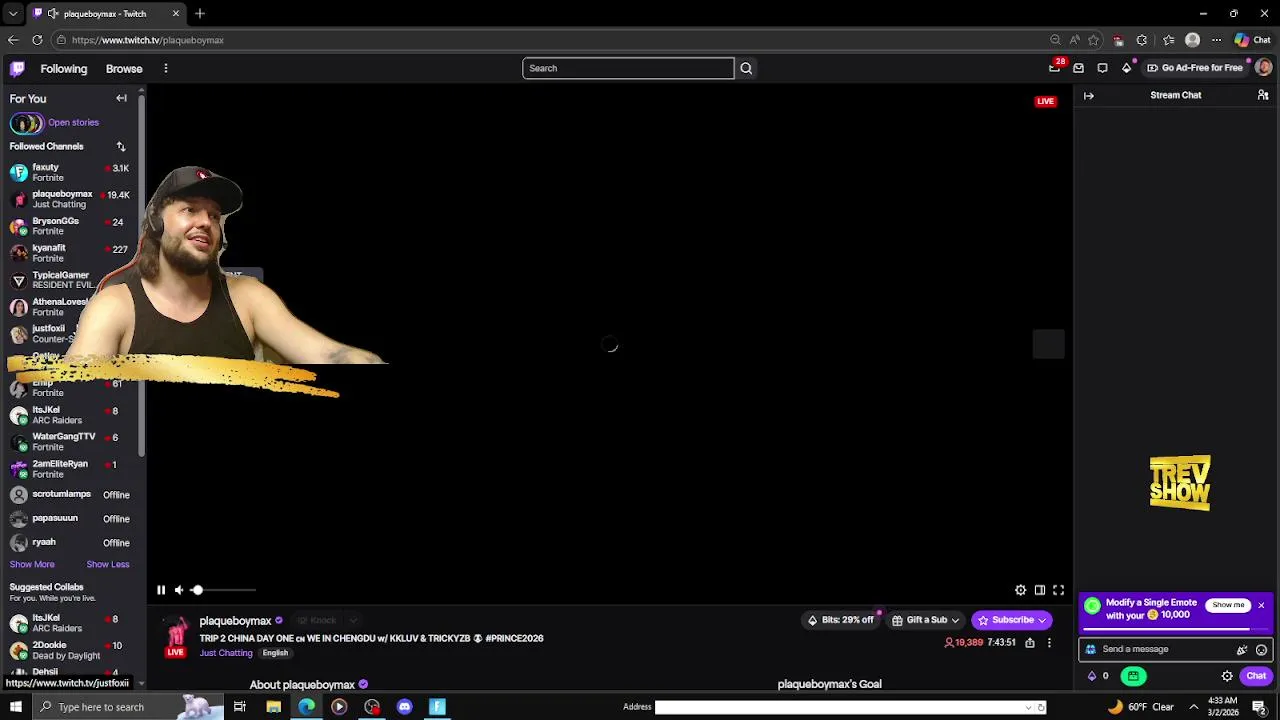Open the Twitch inbox icon
The width and height of the screenshot is (1280, 720).
coord(1079,68)
